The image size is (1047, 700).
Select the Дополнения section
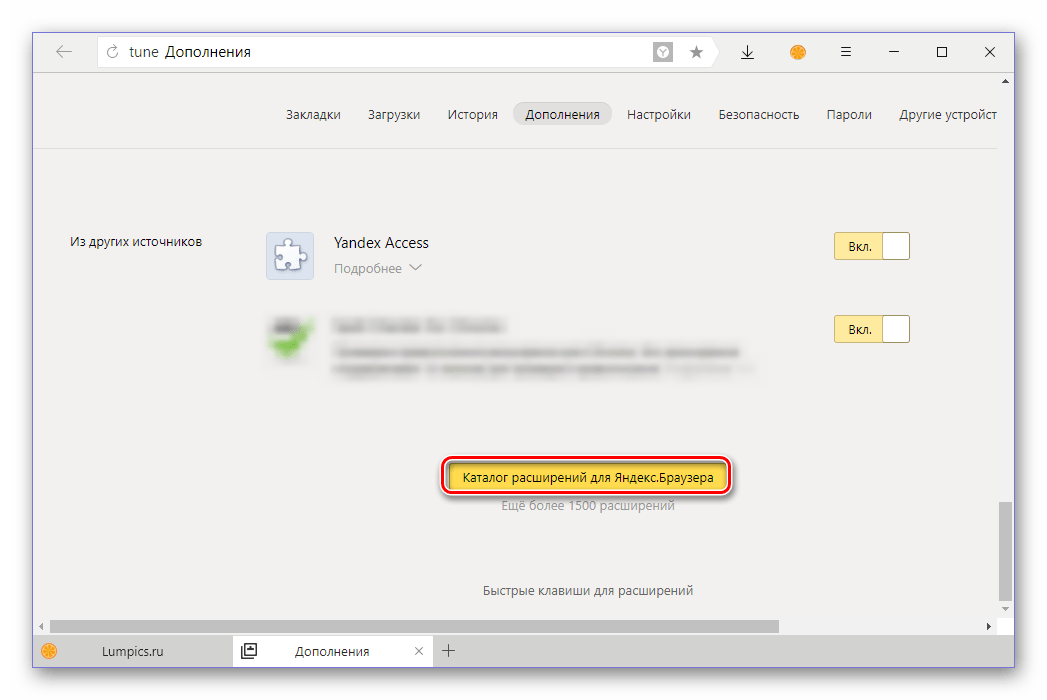coord(562,114)
